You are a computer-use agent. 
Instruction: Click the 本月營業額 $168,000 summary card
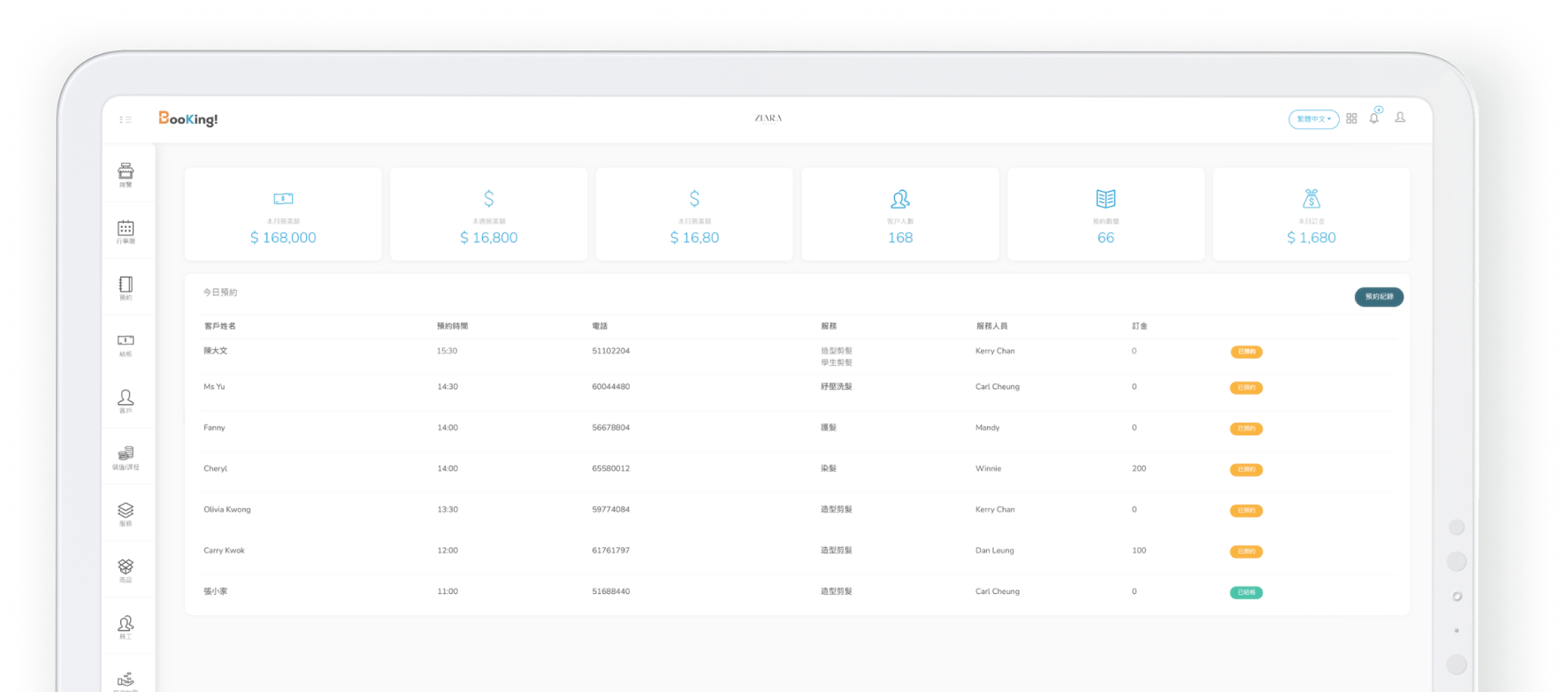pyautogui.click(x=283, y=215)
